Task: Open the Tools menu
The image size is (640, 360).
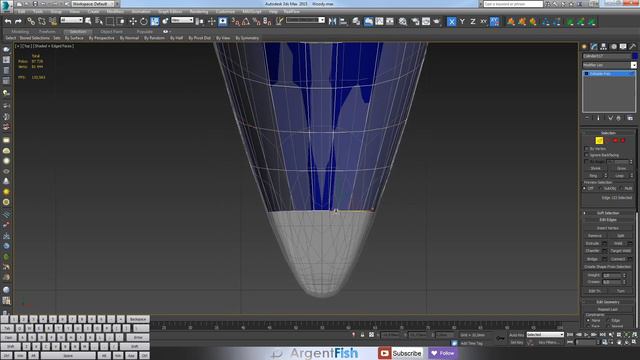Action: click(x=38, y=11)
